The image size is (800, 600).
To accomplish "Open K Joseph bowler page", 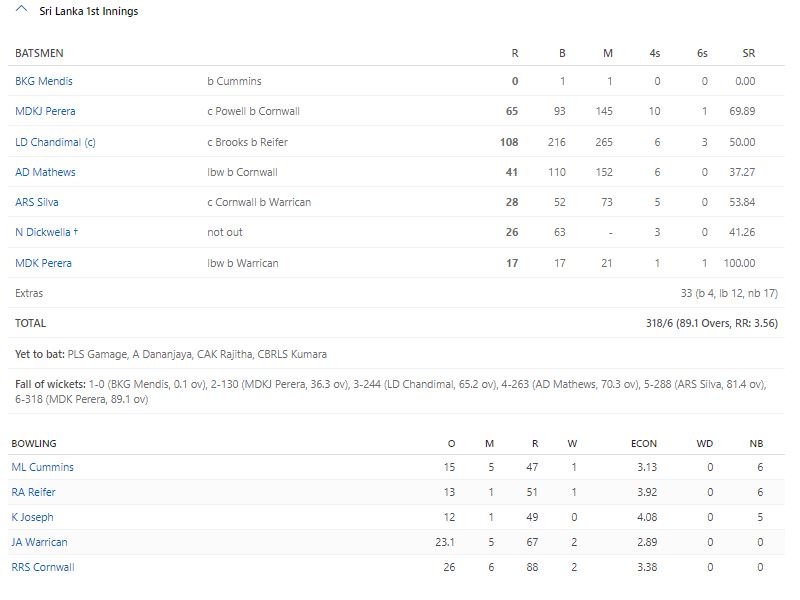I will tap(32, 517).
